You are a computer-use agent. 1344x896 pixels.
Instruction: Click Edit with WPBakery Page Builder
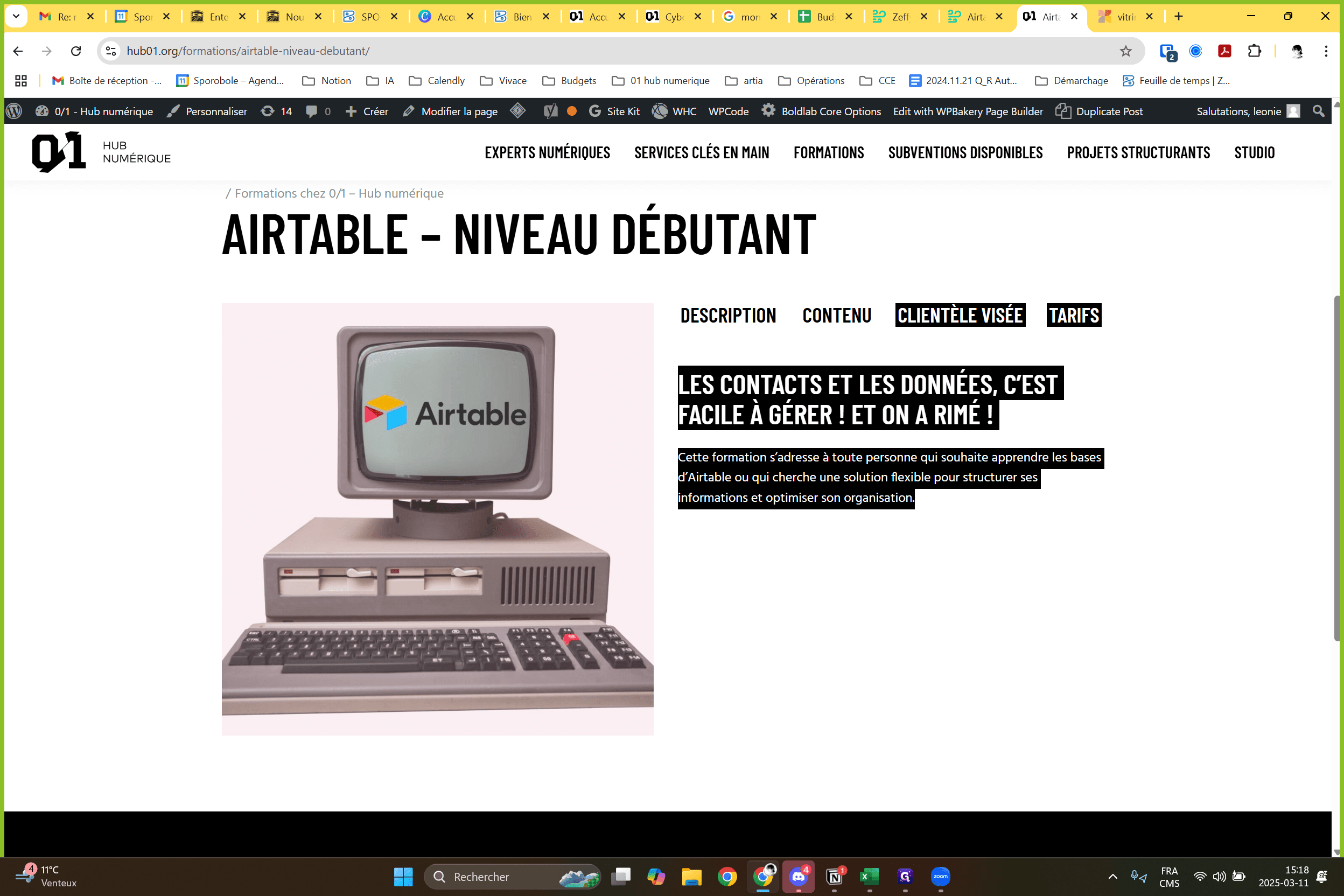(x=968, y=111)
